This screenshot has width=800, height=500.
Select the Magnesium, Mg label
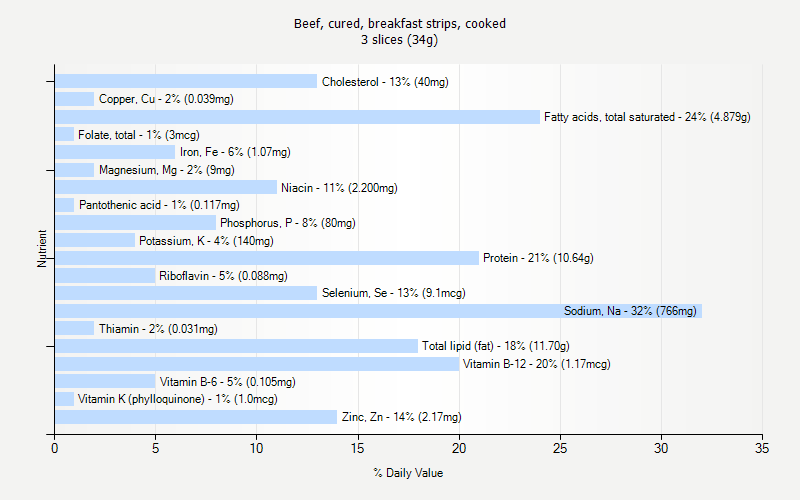[x=166, y=170]
